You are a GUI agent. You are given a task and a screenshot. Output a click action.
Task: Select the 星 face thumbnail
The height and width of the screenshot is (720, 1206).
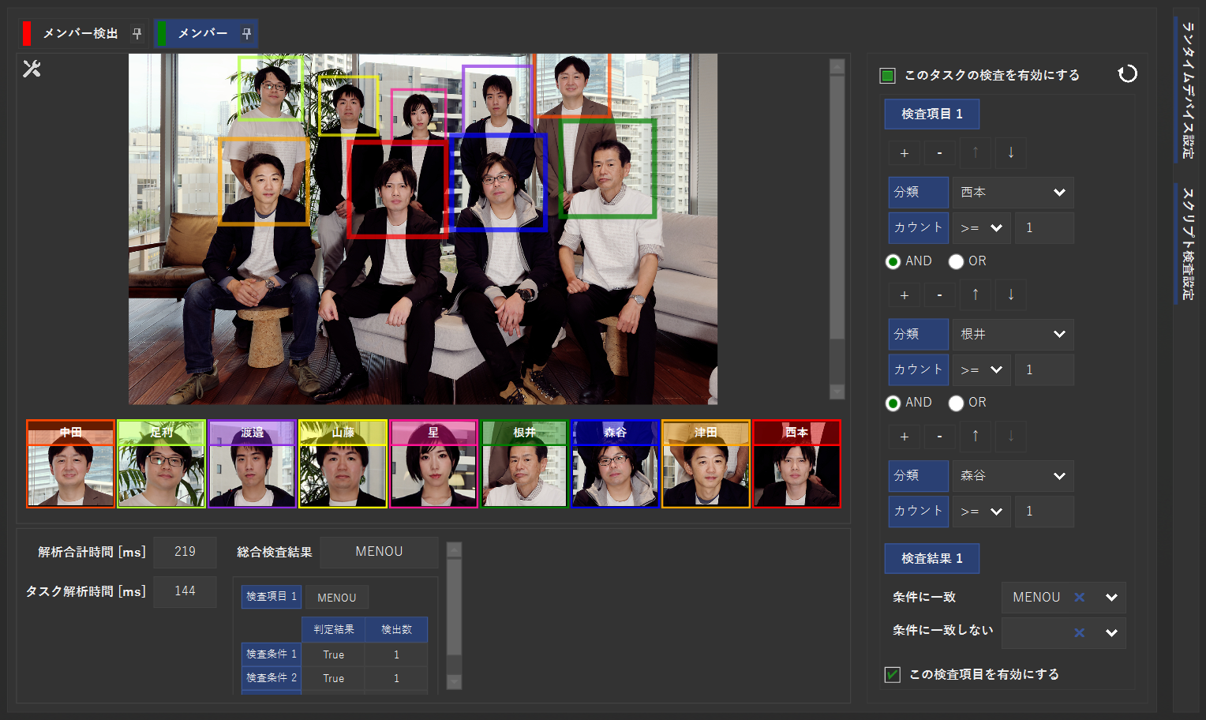(x=434, y=464)
